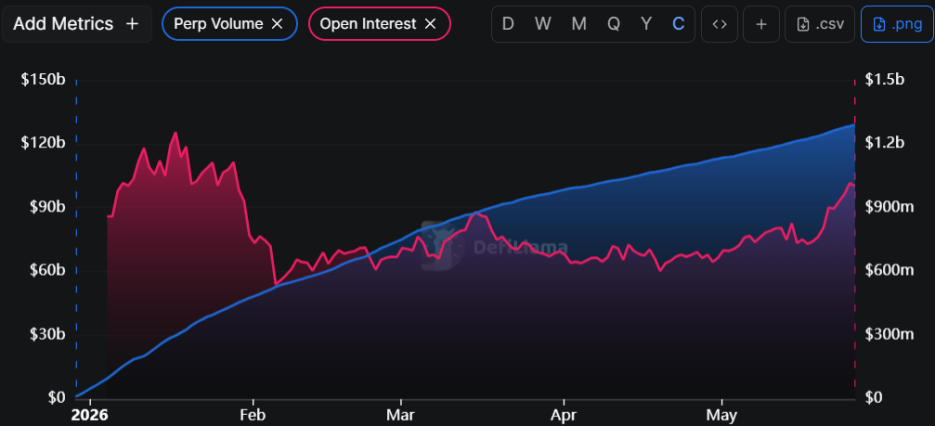Click the download icon in .png button

pos(879,24)
